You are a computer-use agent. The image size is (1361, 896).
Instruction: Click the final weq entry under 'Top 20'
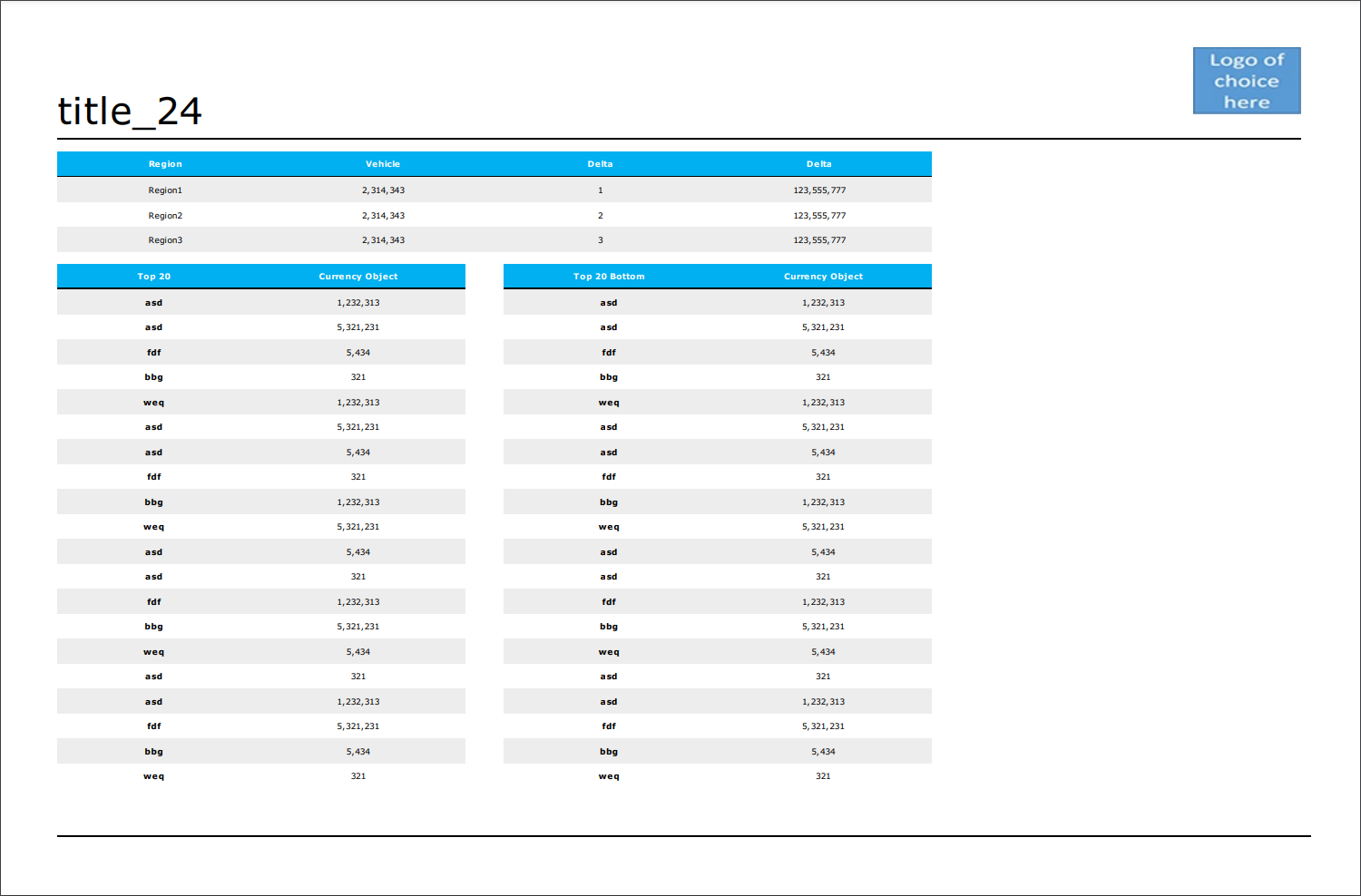tap(154, 776)
